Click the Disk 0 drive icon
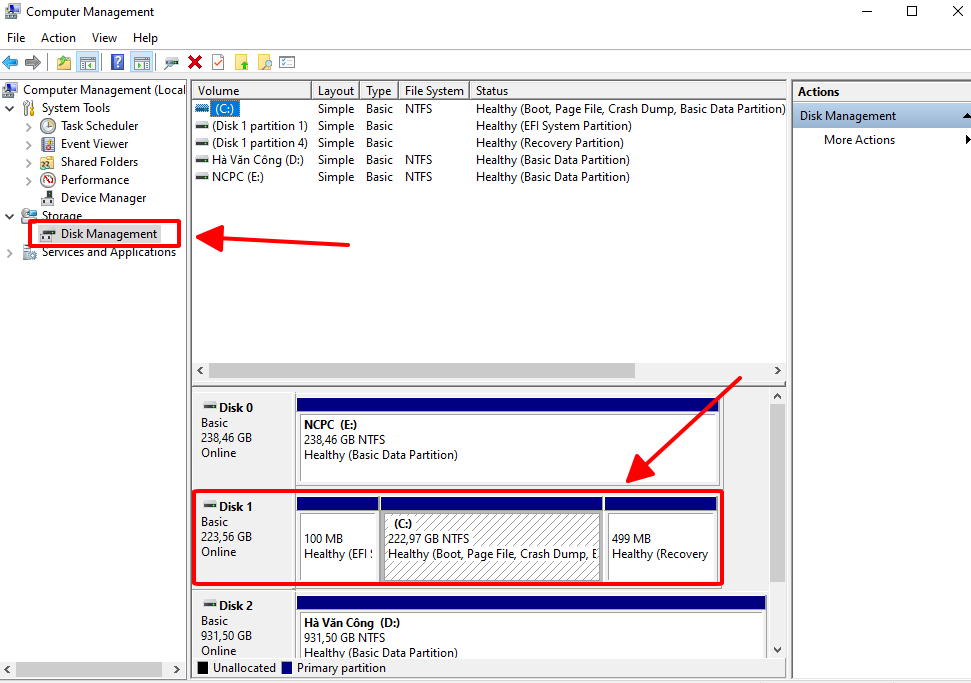This screenshot has height=683, width=971. (x=210, y=406)
